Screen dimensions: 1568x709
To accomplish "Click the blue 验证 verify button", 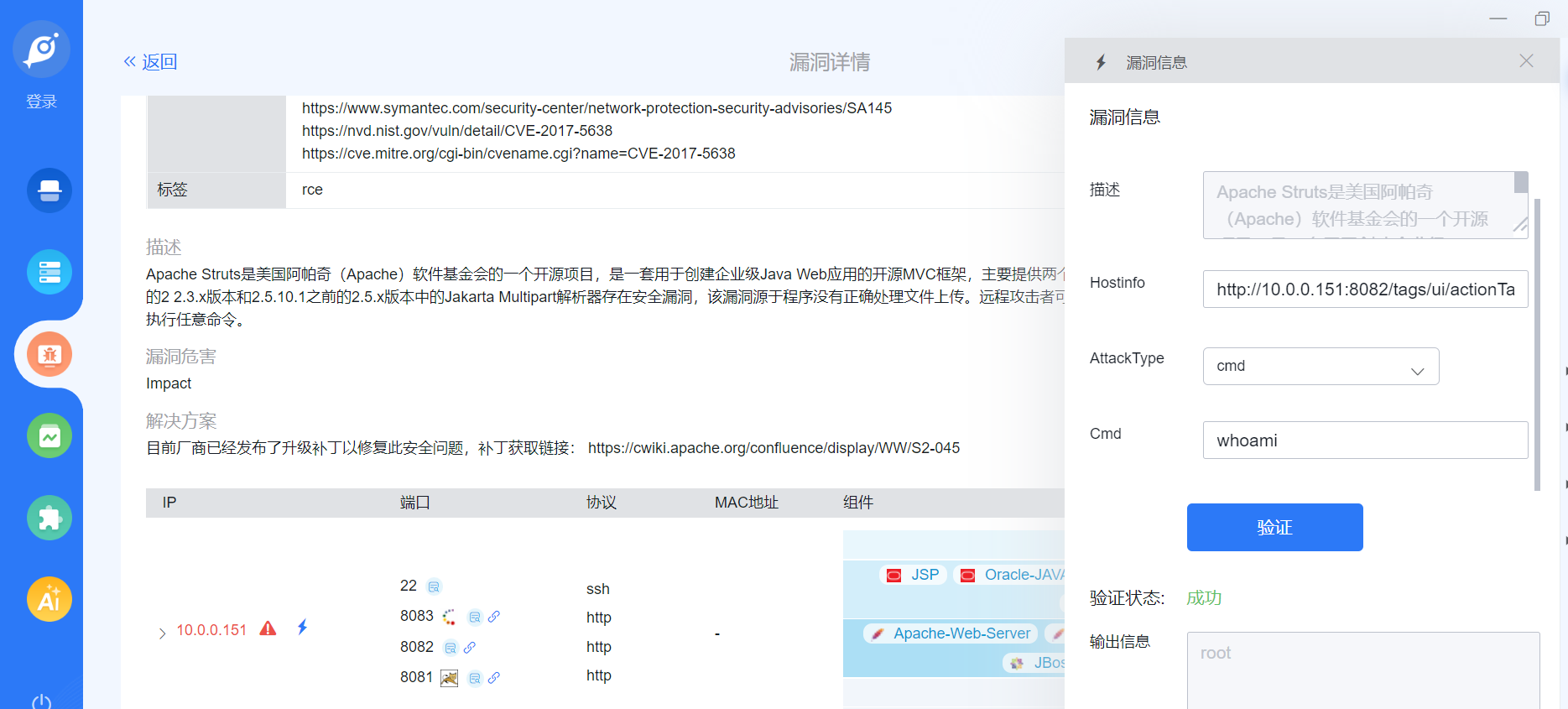I will 1275,527.
